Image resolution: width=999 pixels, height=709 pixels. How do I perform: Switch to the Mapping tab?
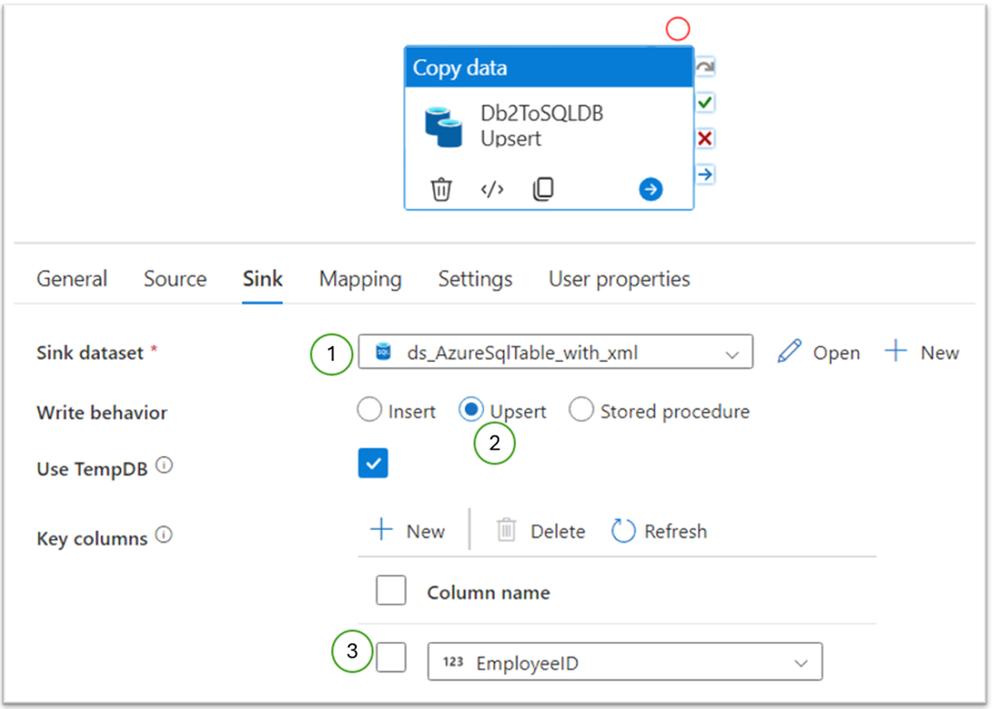(361, 279)
